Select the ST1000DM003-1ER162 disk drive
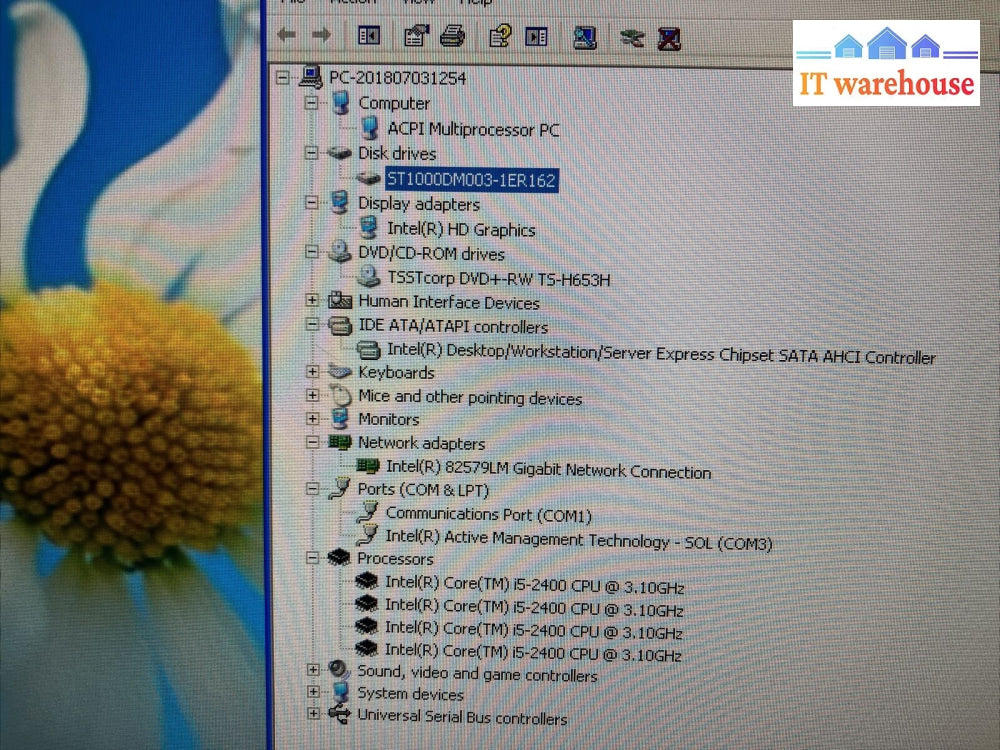Viewport: 1000px width, 750px height. [470, 179]
